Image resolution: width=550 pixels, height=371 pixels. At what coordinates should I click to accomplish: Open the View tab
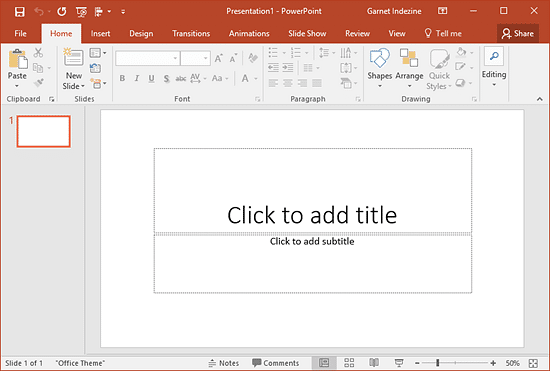(x=397, y=34)
